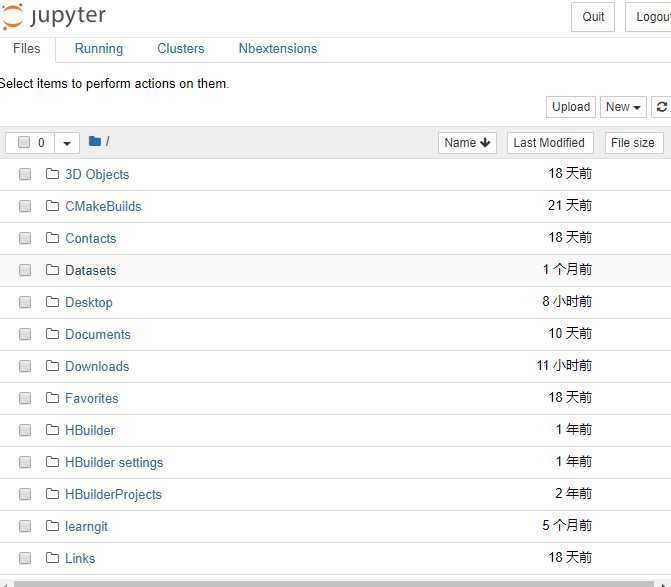Click folder icon beside Contacts
The width and height of the screenshot is (671, 587).
pos(52,238)
